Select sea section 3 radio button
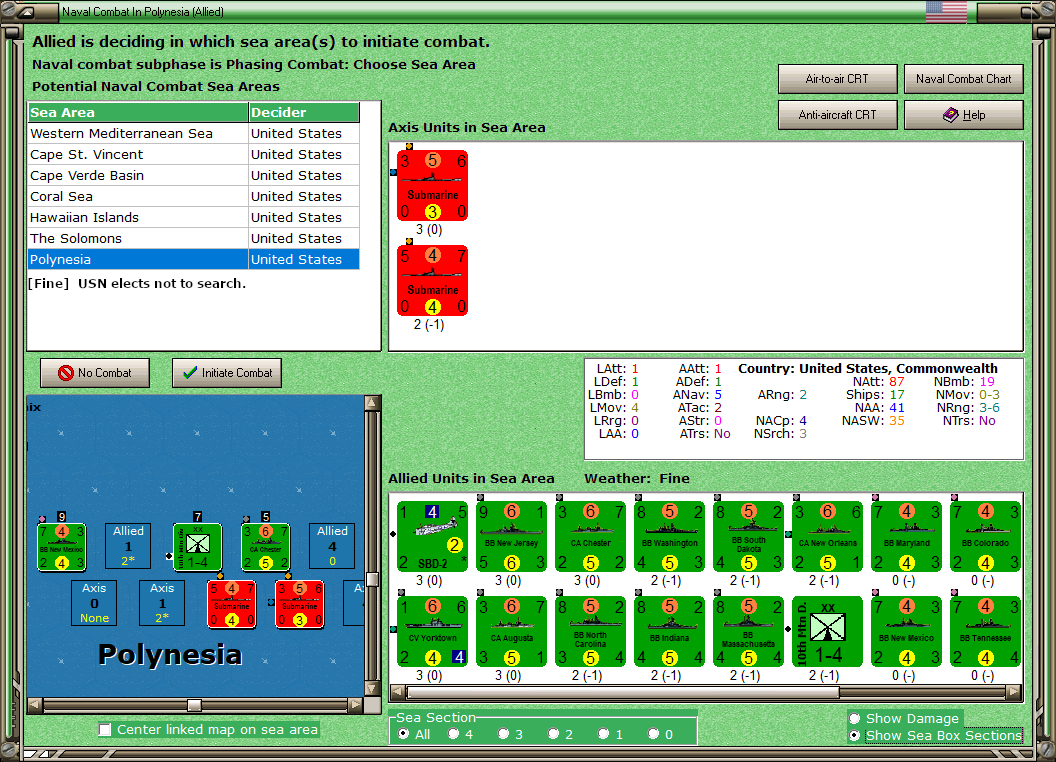1056x762 pixels. [x=503, y=734]
